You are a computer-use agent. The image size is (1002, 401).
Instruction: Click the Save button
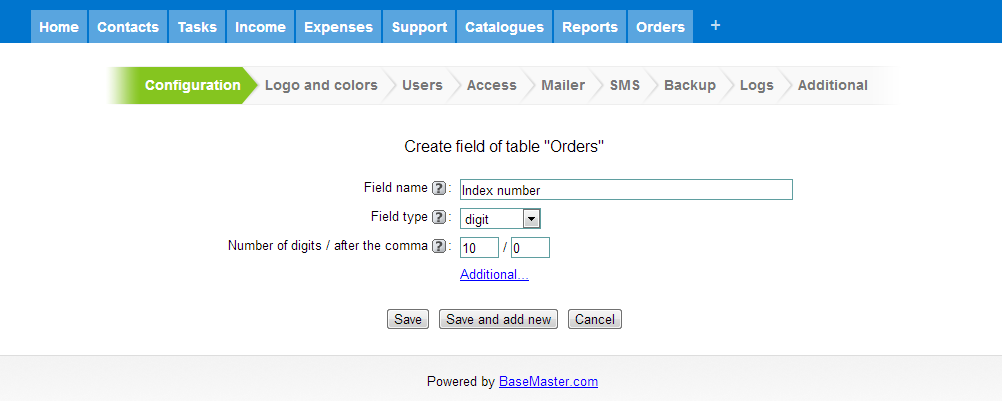click(x=408, y=319)
